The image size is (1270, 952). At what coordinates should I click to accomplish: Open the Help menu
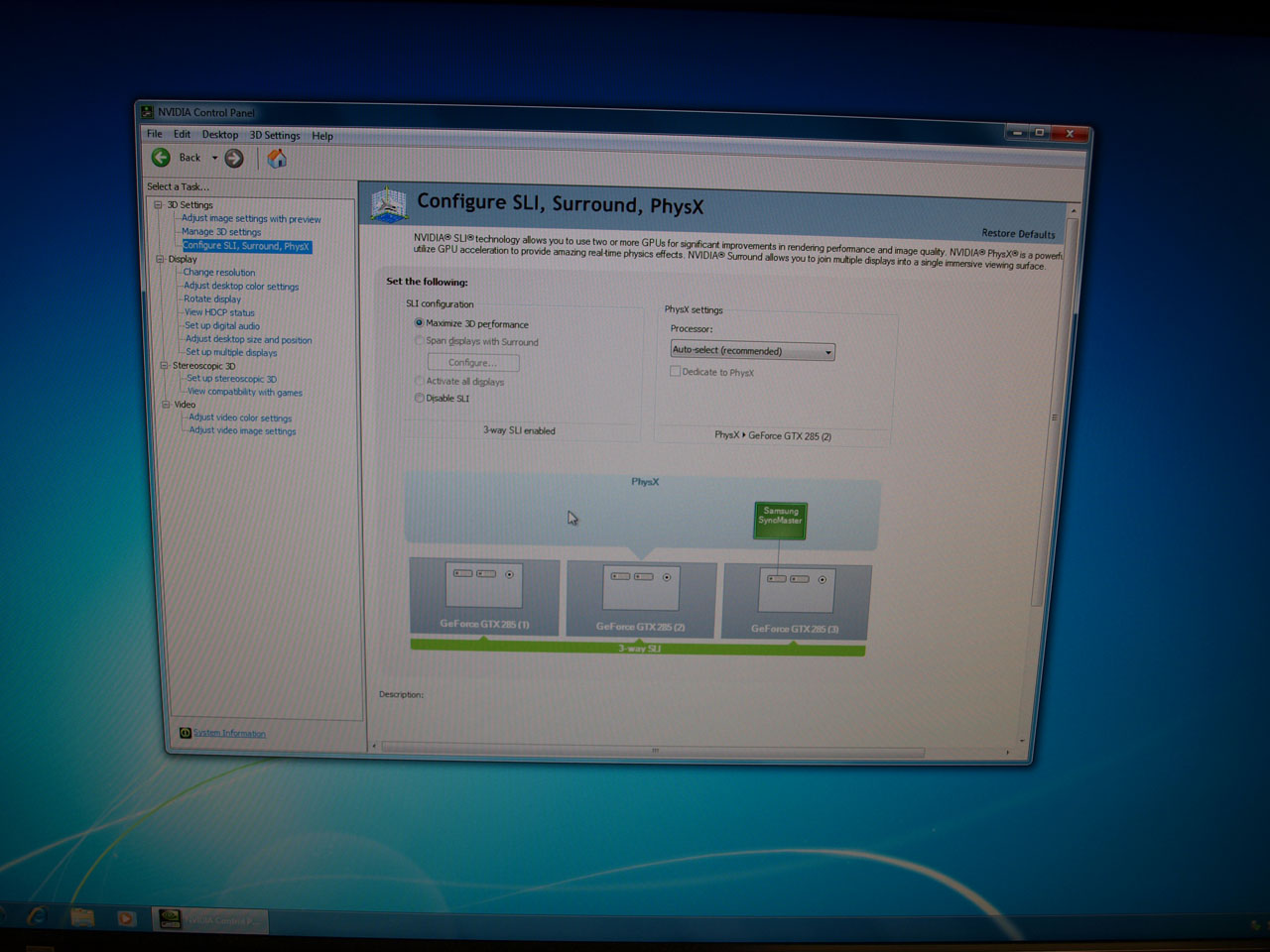coord(322,136)
